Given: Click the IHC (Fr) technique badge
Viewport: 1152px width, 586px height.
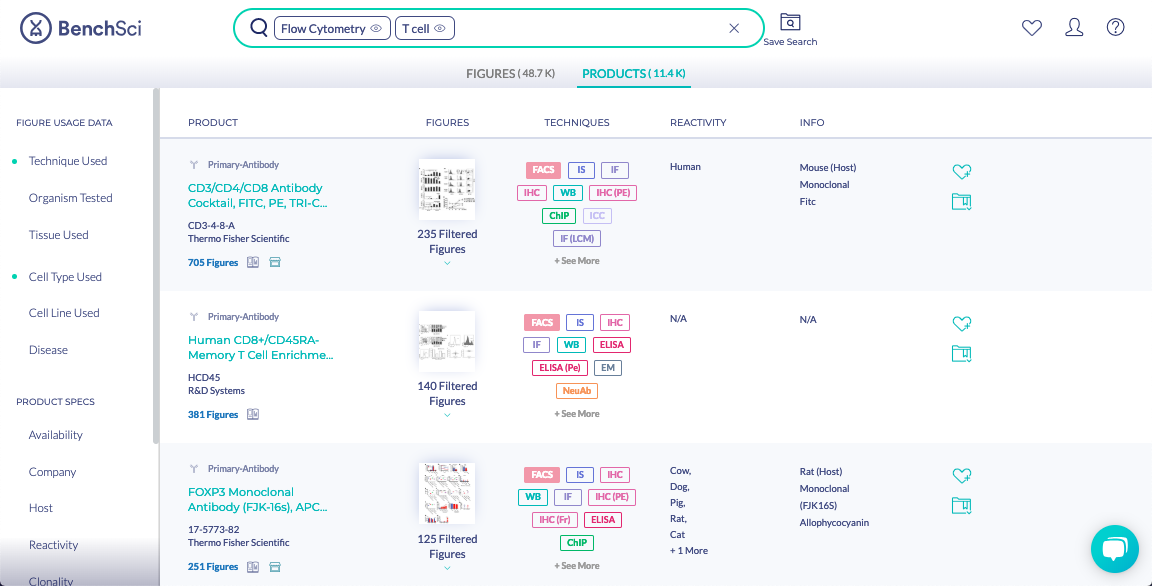Looking at the screenshot, I should [x=555, y=520].
